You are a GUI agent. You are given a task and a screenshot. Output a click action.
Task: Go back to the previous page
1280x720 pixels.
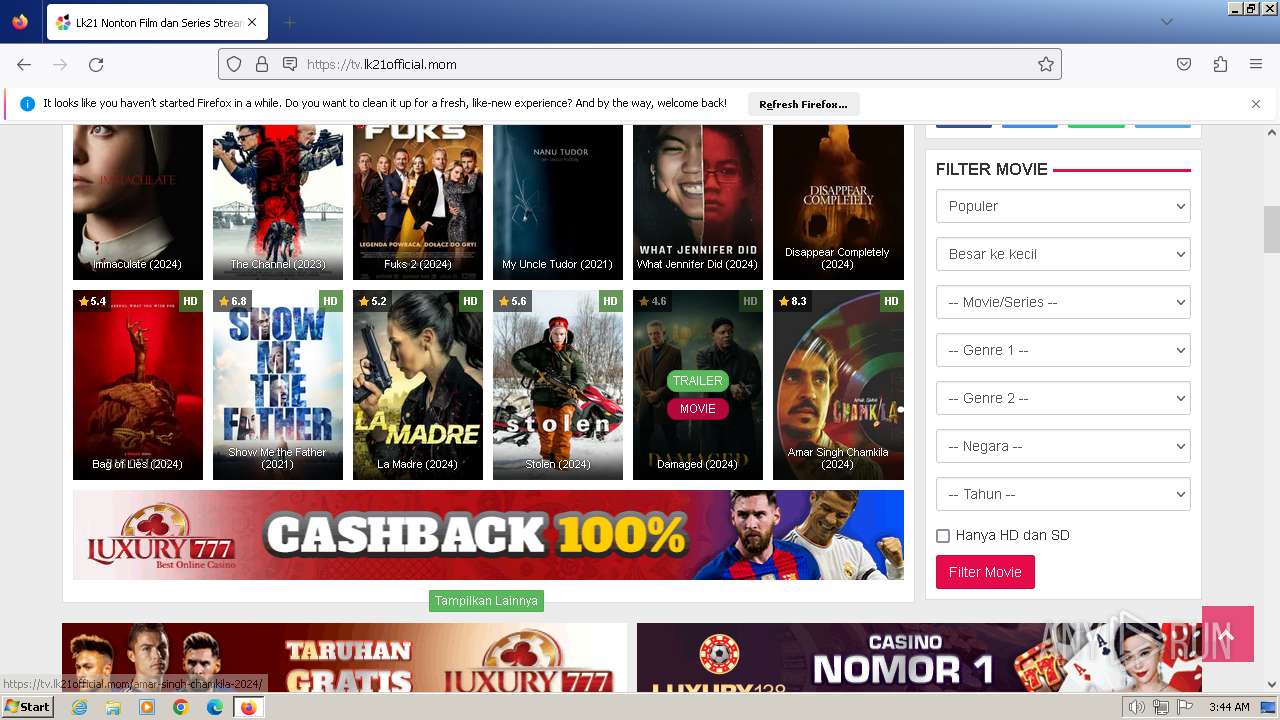tap(24, 64)
